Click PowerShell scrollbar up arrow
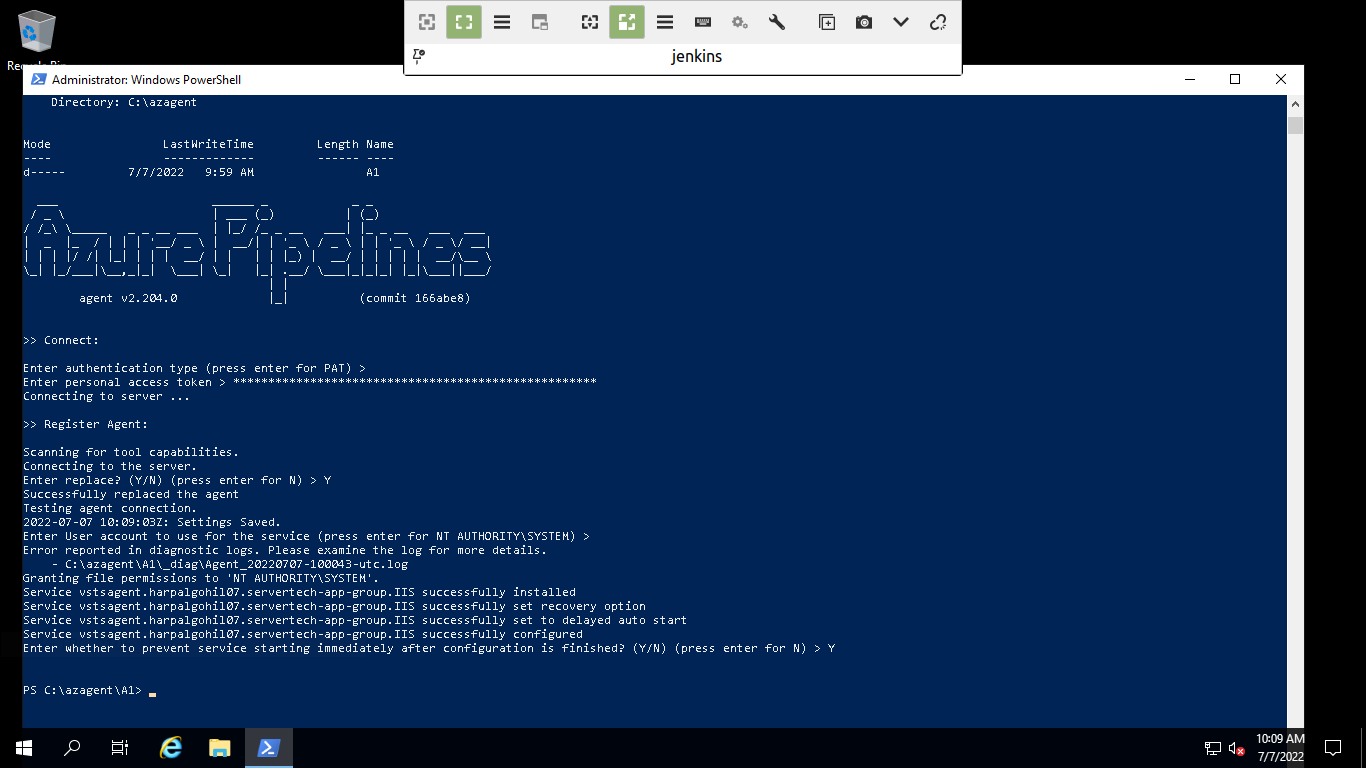 click(x=1295, y=104)
